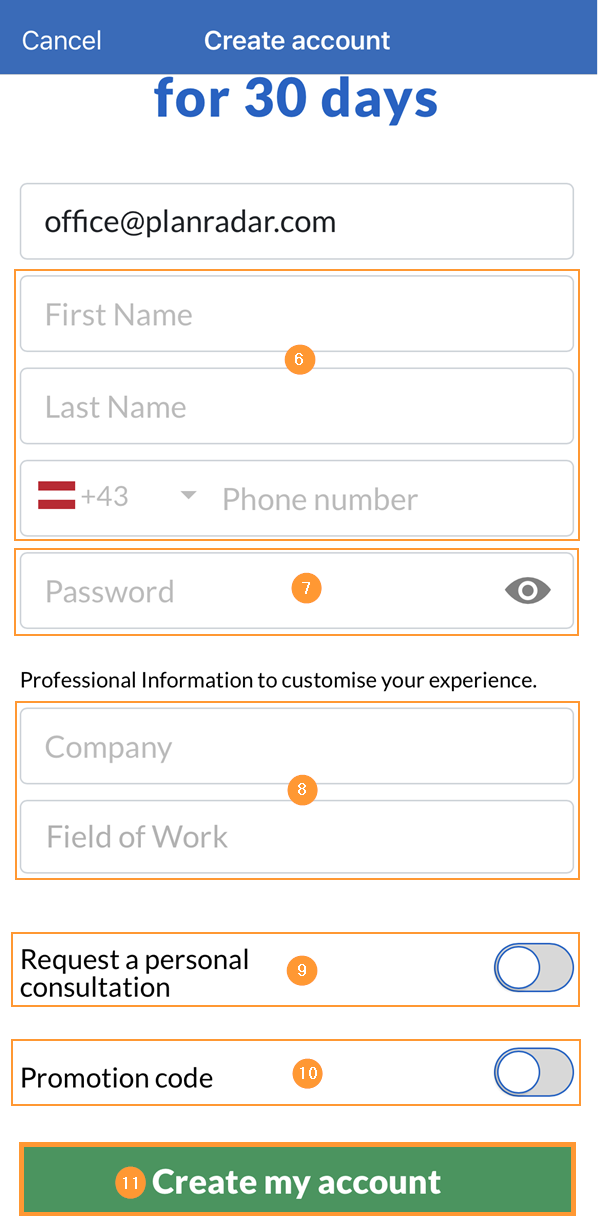Image resolution: width=600 pixels, height=1216 pixels.
Task: Toggle password visibility eye icon
Action: coord(528,591)
